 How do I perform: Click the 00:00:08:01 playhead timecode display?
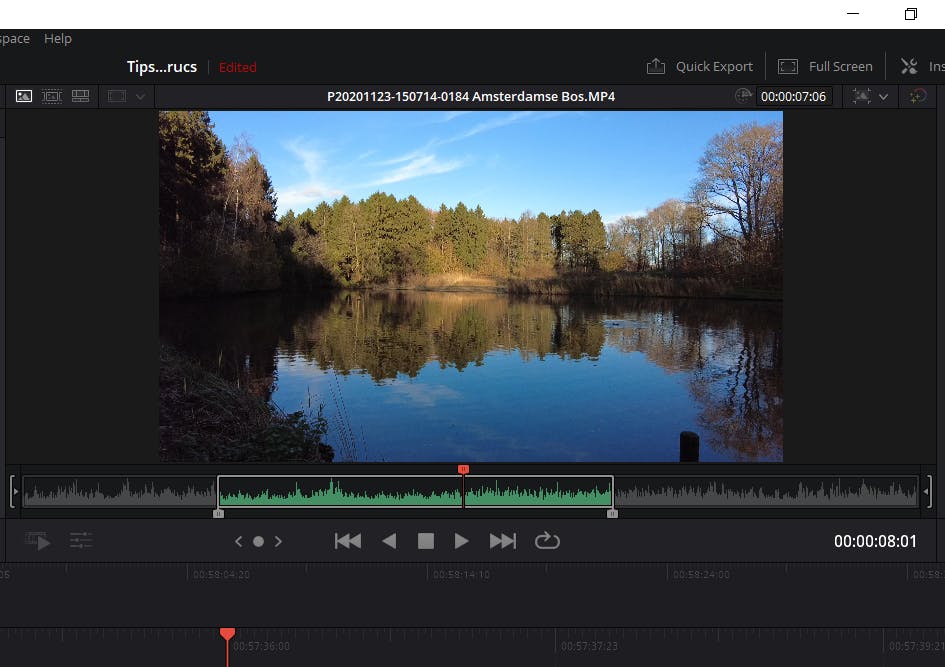875,542
